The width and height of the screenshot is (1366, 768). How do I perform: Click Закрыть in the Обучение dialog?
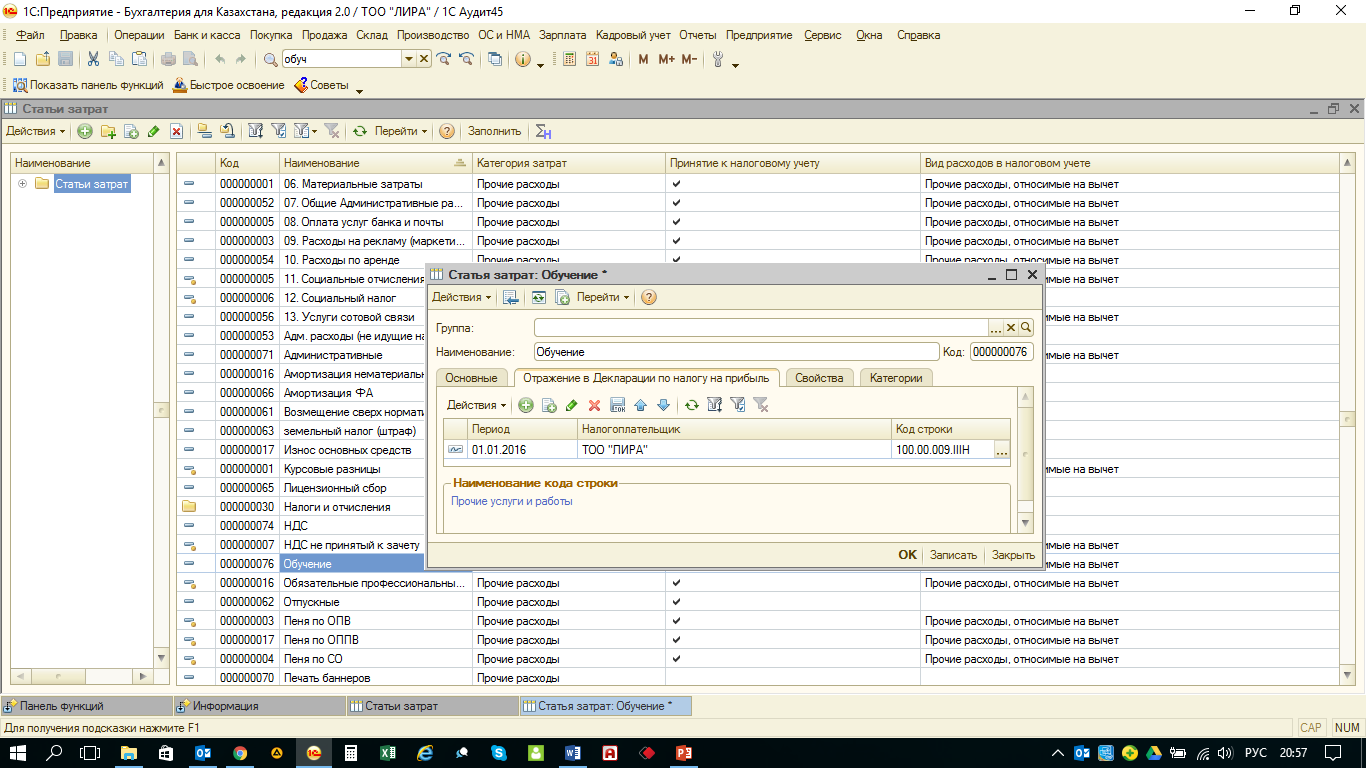pos(1013,555)
